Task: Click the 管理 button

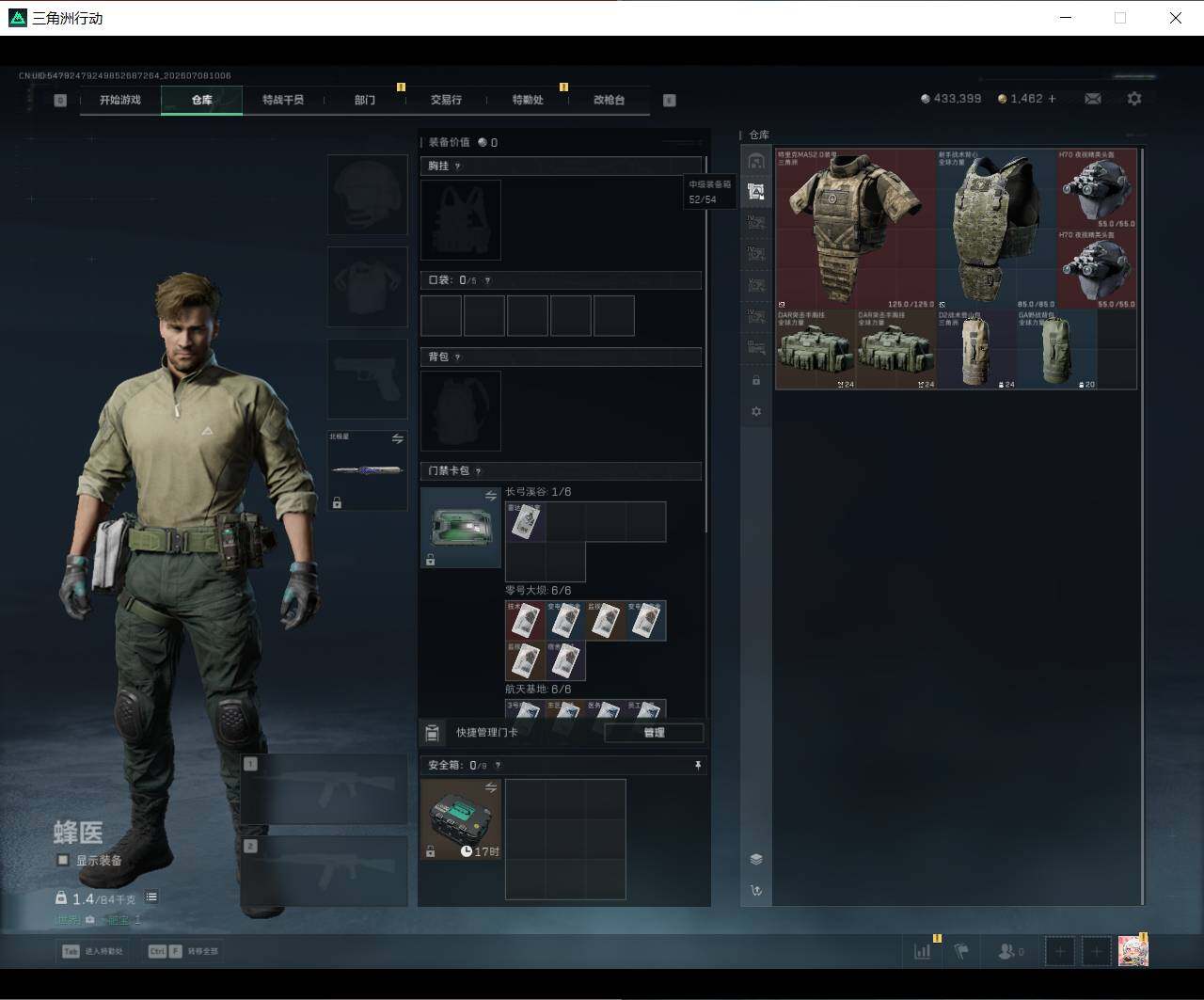Action: [x=654, y=733]
